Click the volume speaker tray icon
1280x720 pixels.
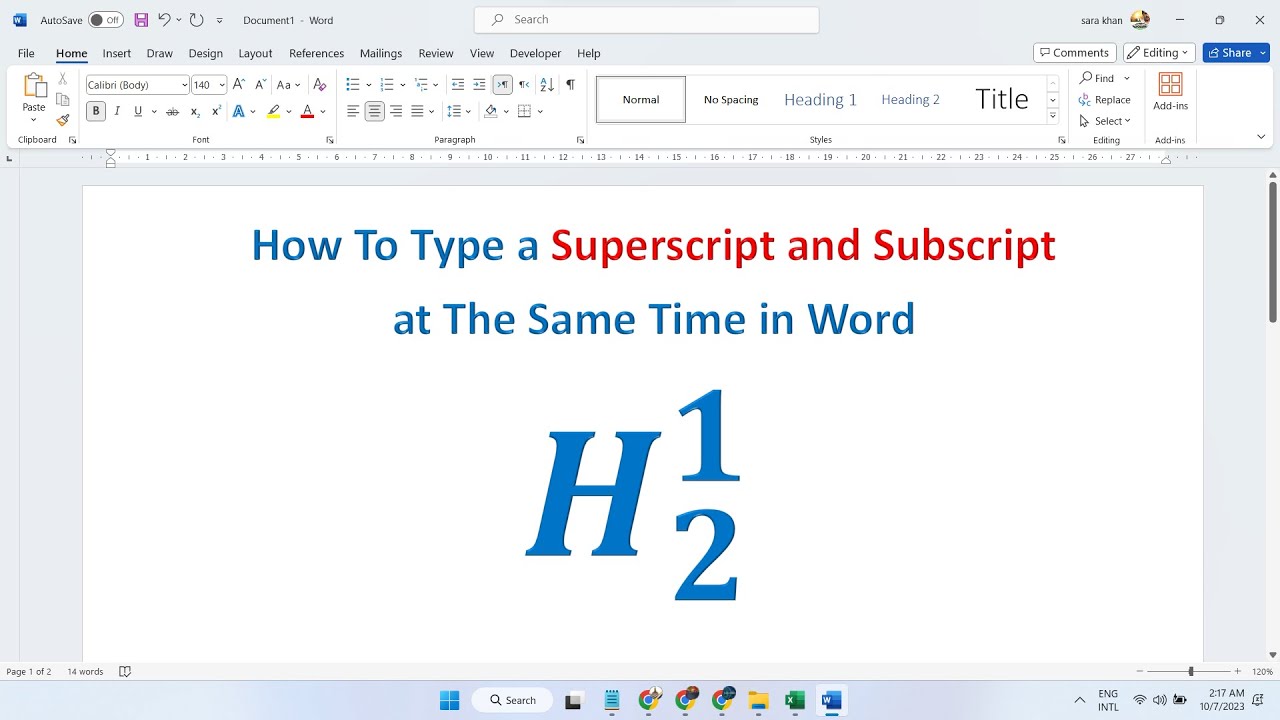point(1160,700)
